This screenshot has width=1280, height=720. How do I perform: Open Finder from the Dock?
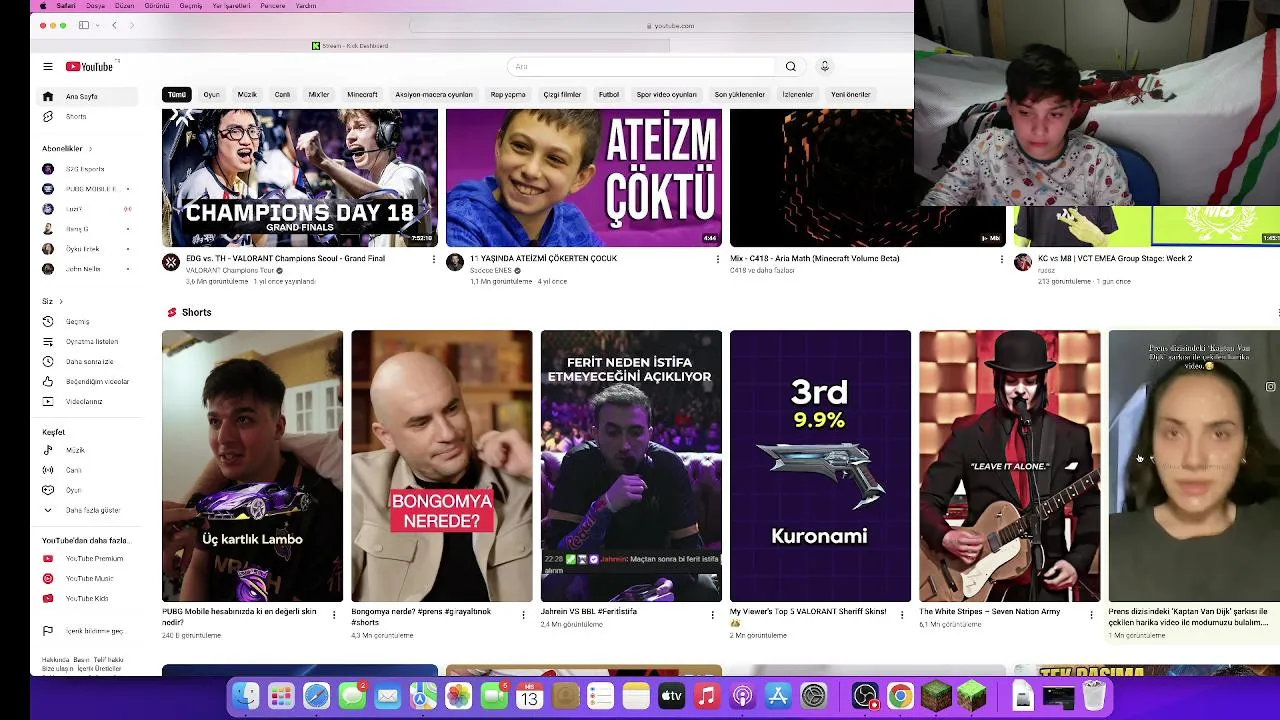point(245,696)
